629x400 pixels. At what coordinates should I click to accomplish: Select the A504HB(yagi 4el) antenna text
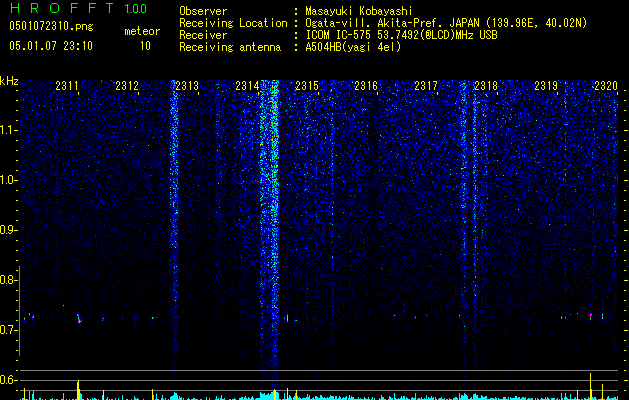point(353,47)
